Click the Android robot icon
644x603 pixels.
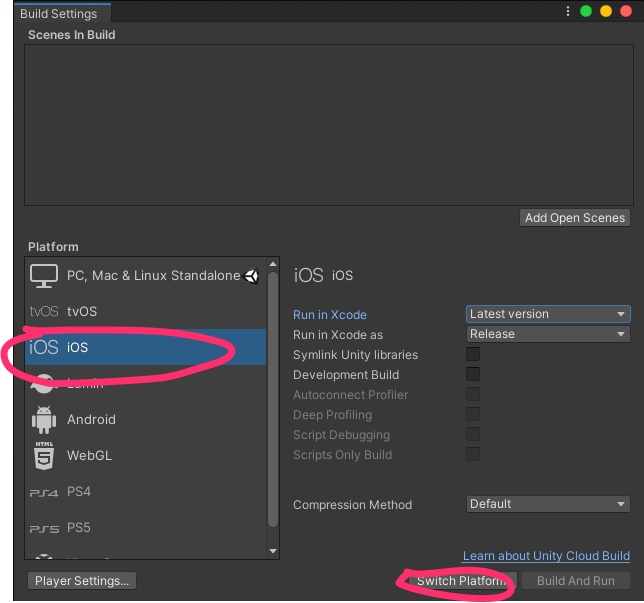coord(44,420)
